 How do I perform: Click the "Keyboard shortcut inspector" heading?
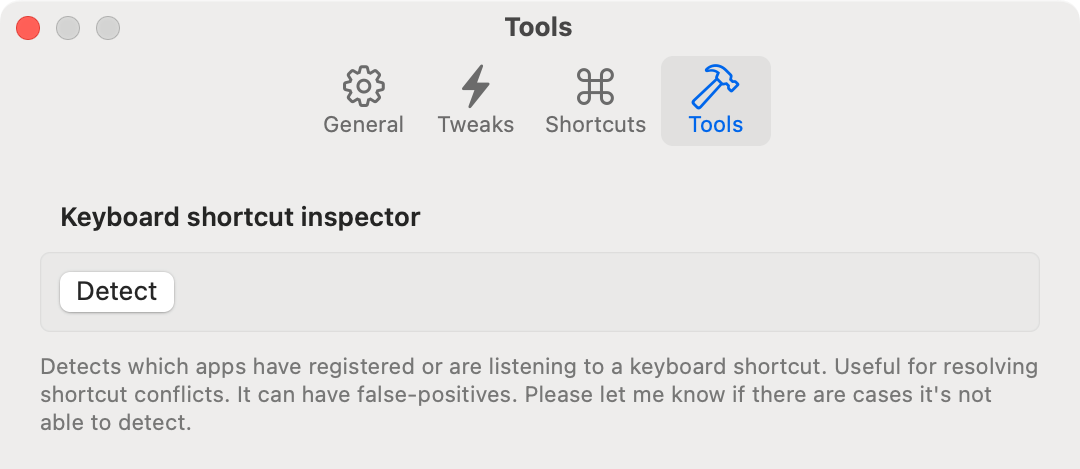[x=240, y=217]
